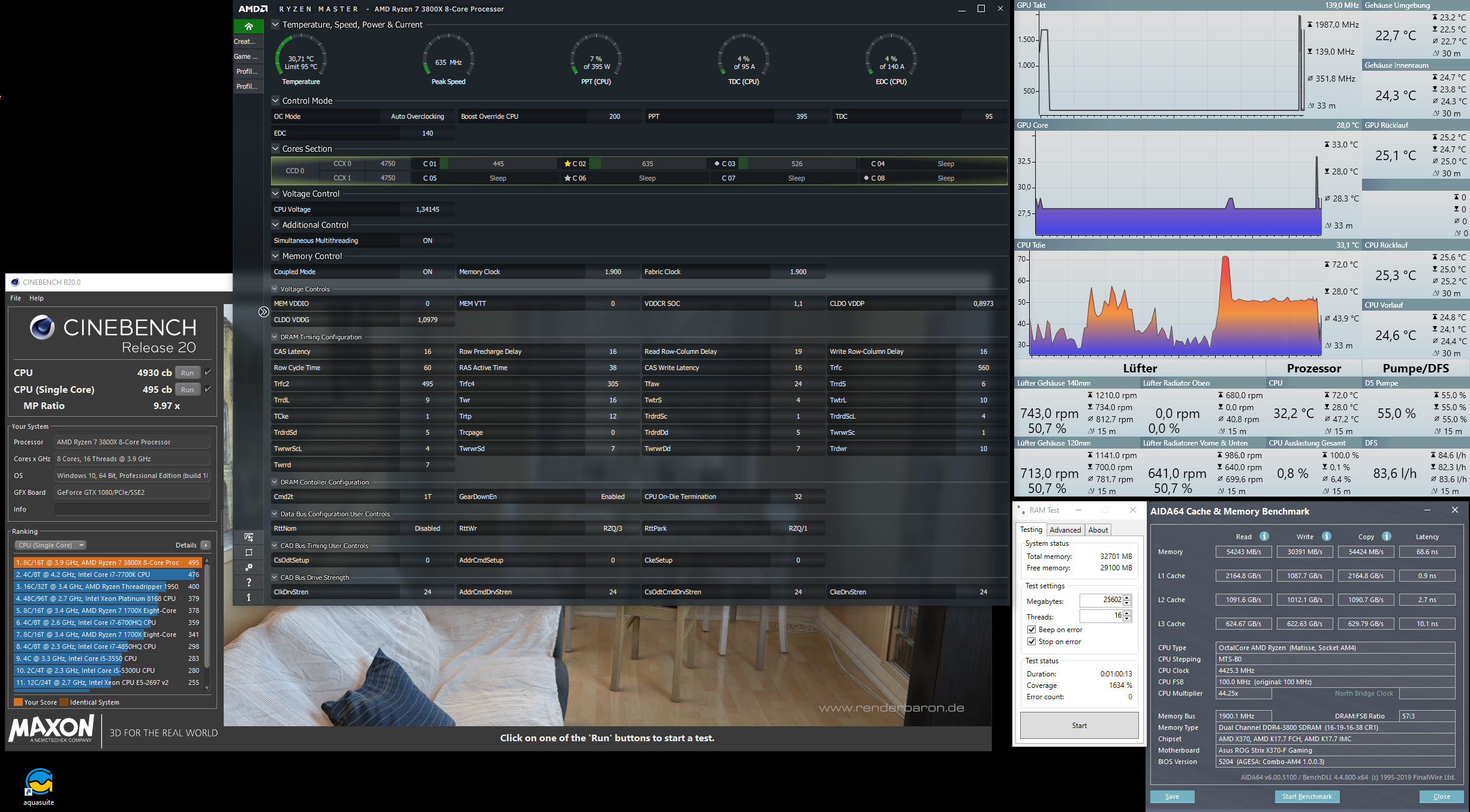Click the info 'i' icon in sidebar
The height and width of the screenshot is (812, 1470).
[249, 597]
